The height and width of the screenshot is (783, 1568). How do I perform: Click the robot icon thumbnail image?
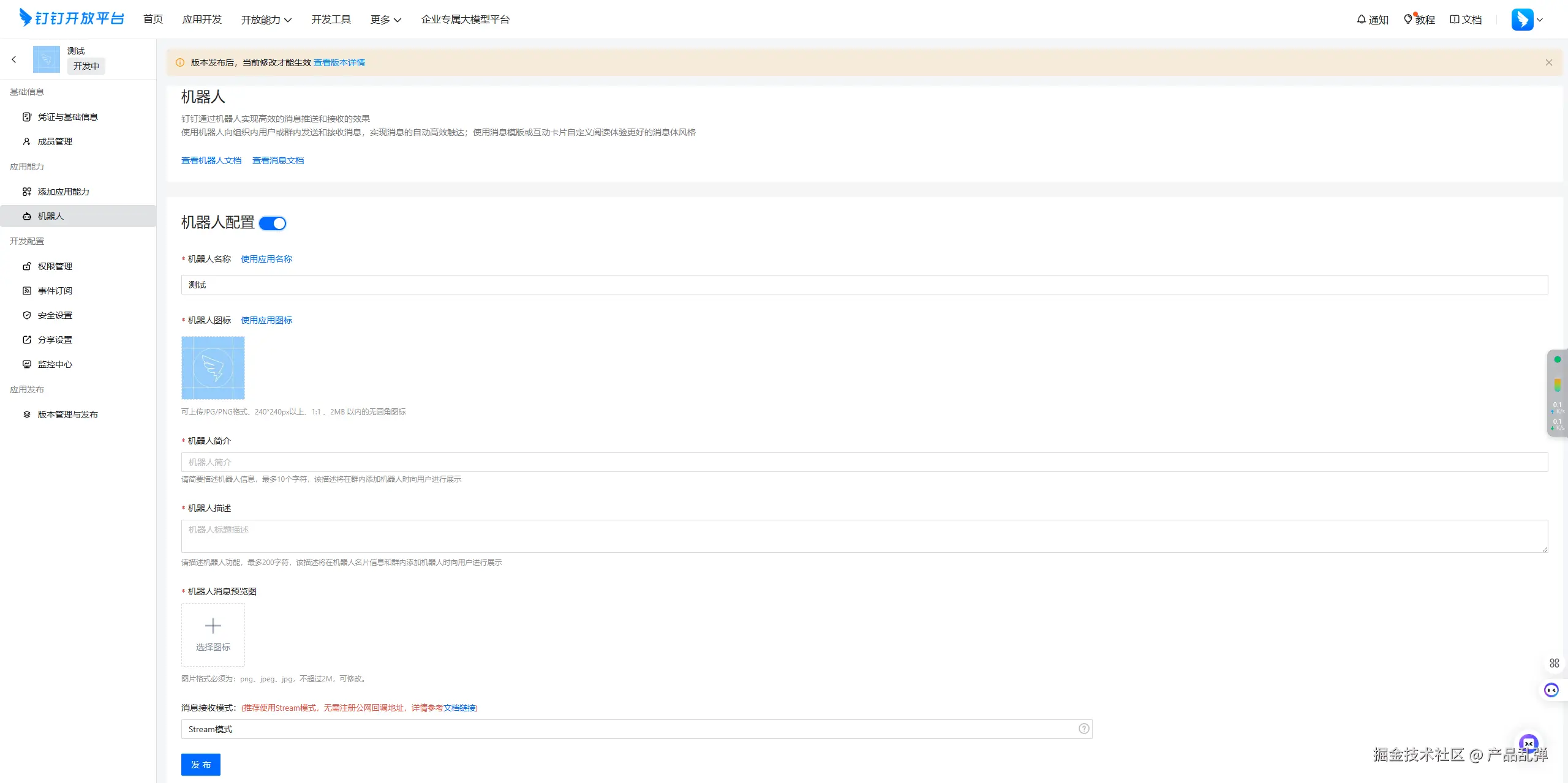213,367
